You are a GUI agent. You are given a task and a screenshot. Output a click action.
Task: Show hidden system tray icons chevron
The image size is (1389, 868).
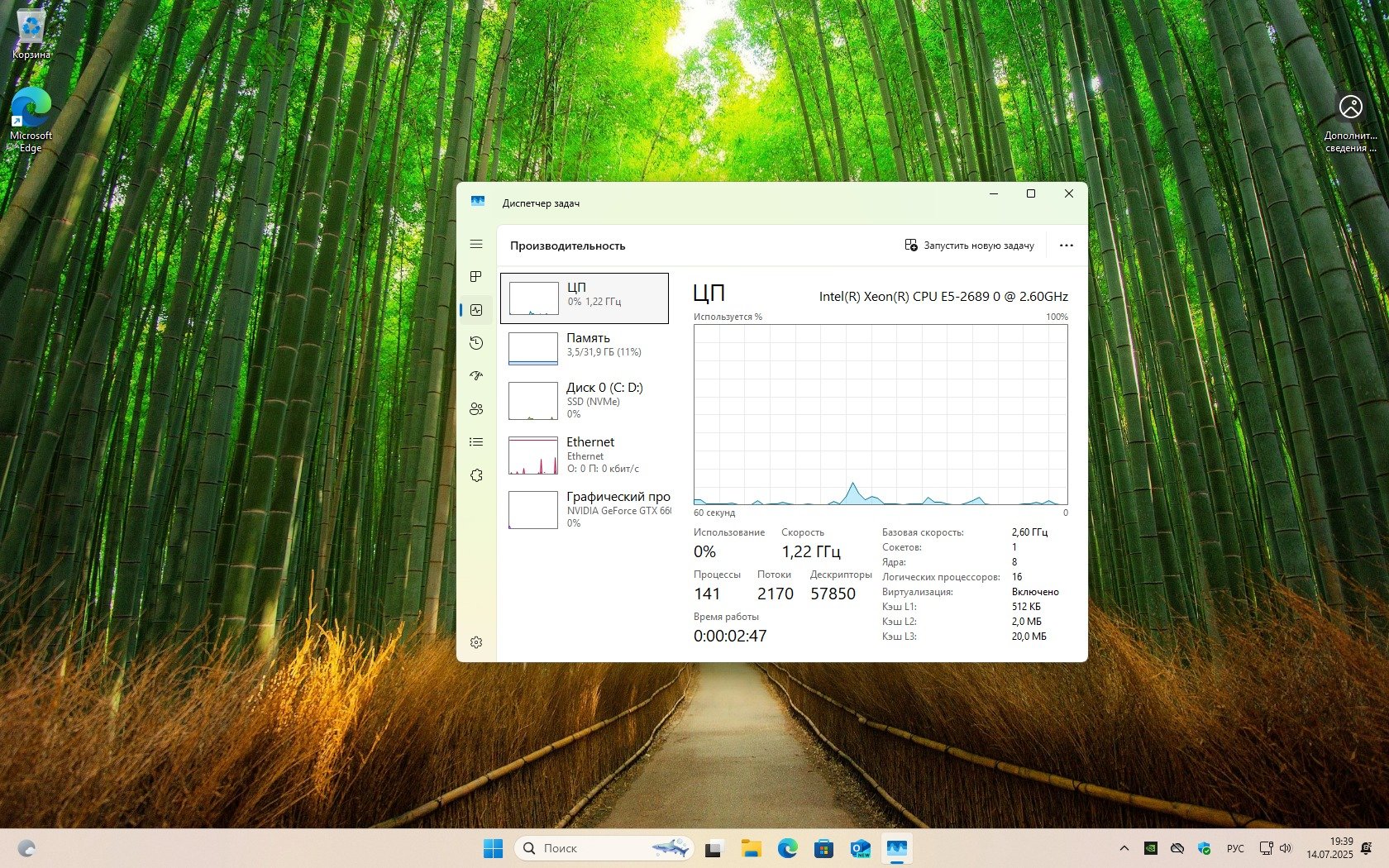pyautogui.click(x=1124, y=848)
